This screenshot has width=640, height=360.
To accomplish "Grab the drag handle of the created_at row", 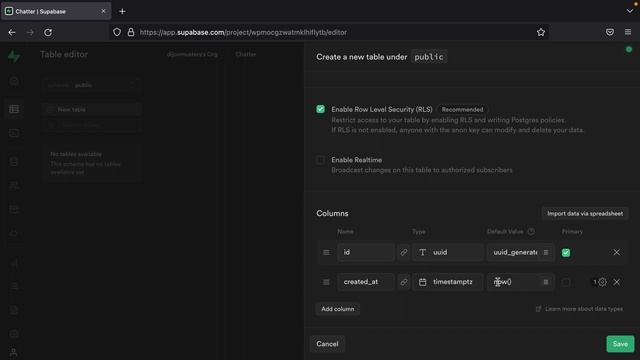I will point(326,282).
